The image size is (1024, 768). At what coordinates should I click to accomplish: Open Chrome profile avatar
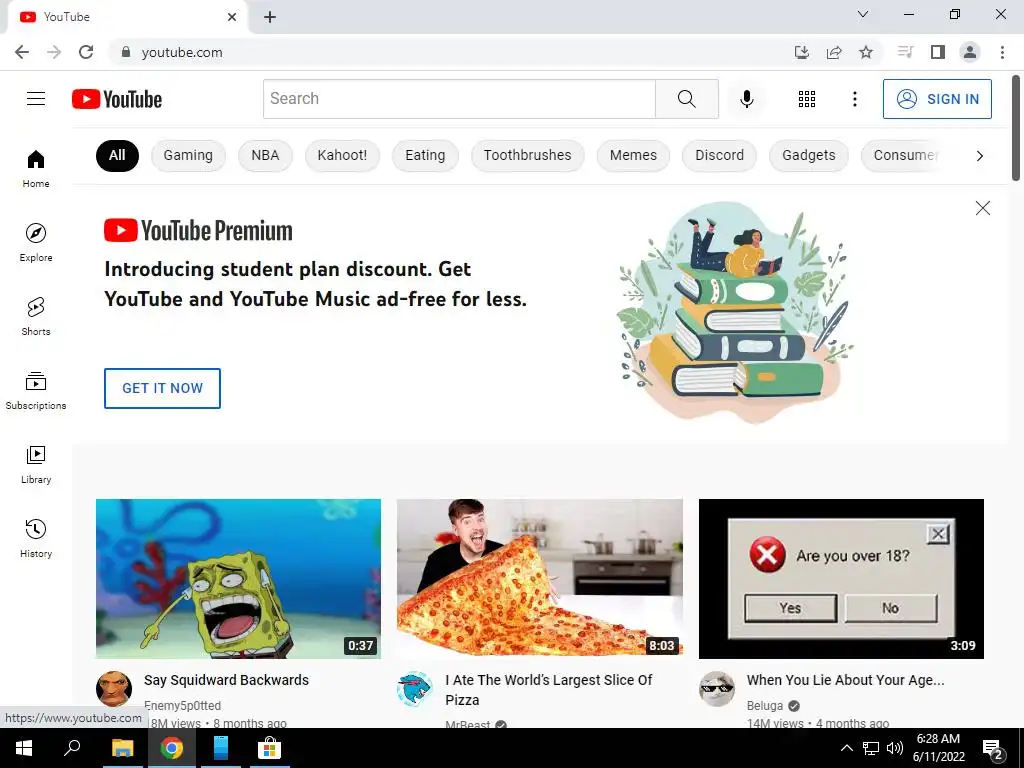tap(970, 52)
